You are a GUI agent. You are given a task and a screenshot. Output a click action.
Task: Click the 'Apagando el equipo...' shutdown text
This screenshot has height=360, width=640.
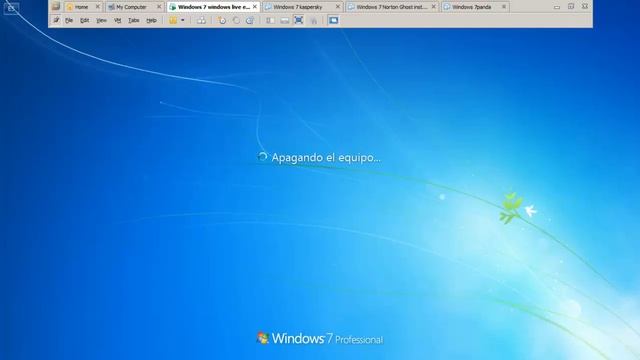pos(326,158)
